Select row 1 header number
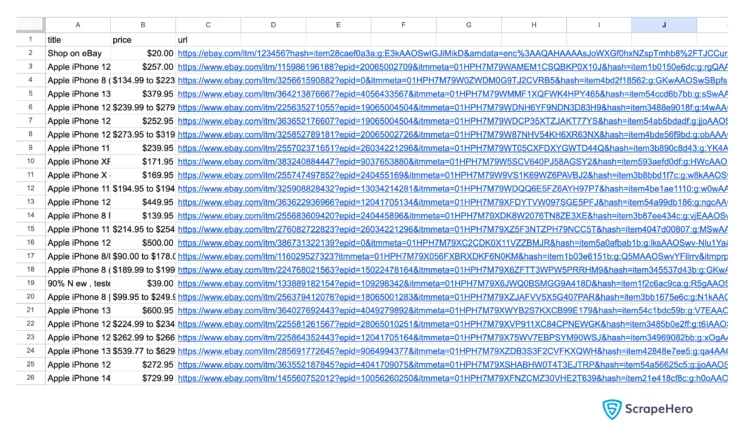This screenshot has width=744, height=439. pyautogui.click(x=30, y=39)
